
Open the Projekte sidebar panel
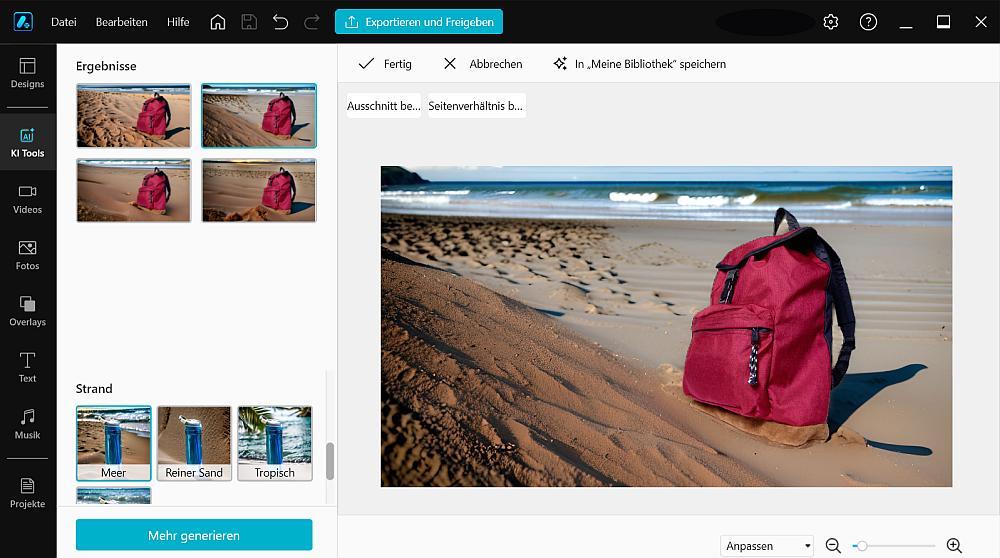point(27,493)
